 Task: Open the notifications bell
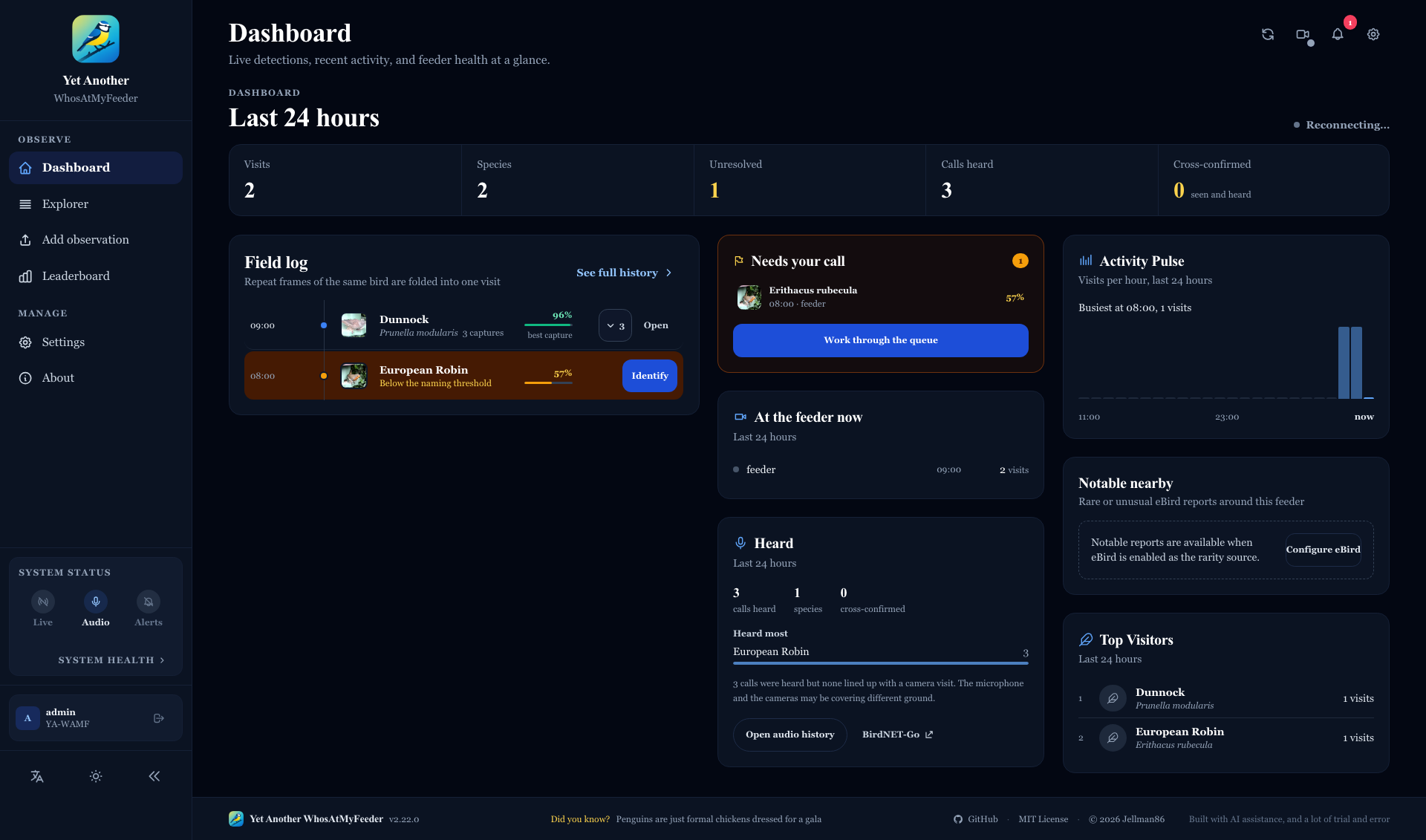[x=1338, y=34]
